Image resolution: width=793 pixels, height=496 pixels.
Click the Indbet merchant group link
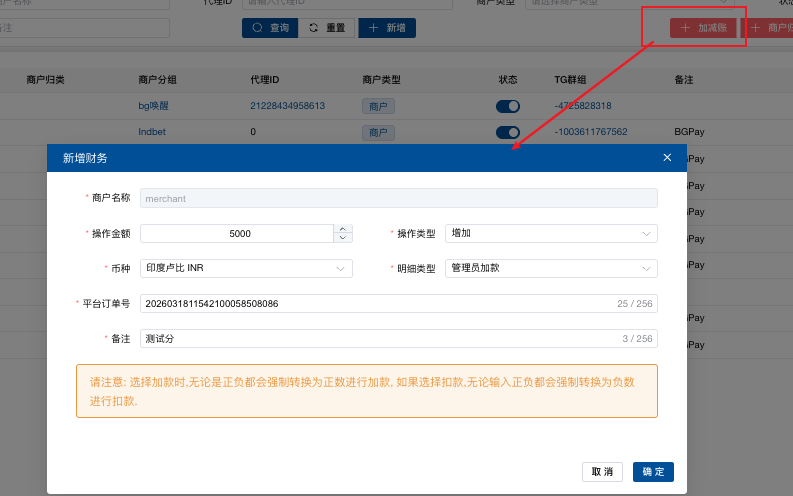point(154,132)
